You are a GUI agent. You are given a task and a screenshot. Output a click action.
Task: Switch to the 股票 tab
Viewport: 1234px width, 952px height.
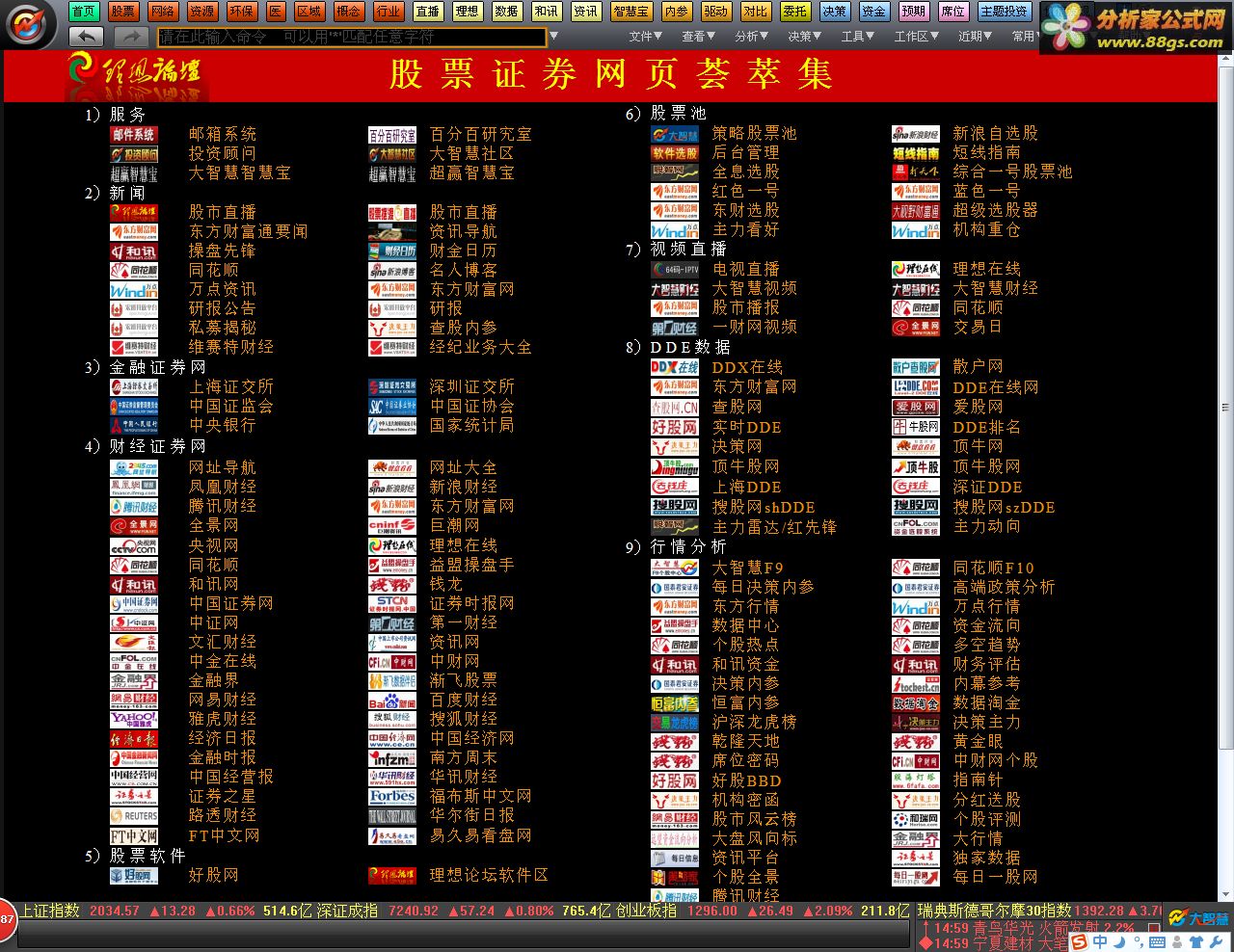pos(122,12)
